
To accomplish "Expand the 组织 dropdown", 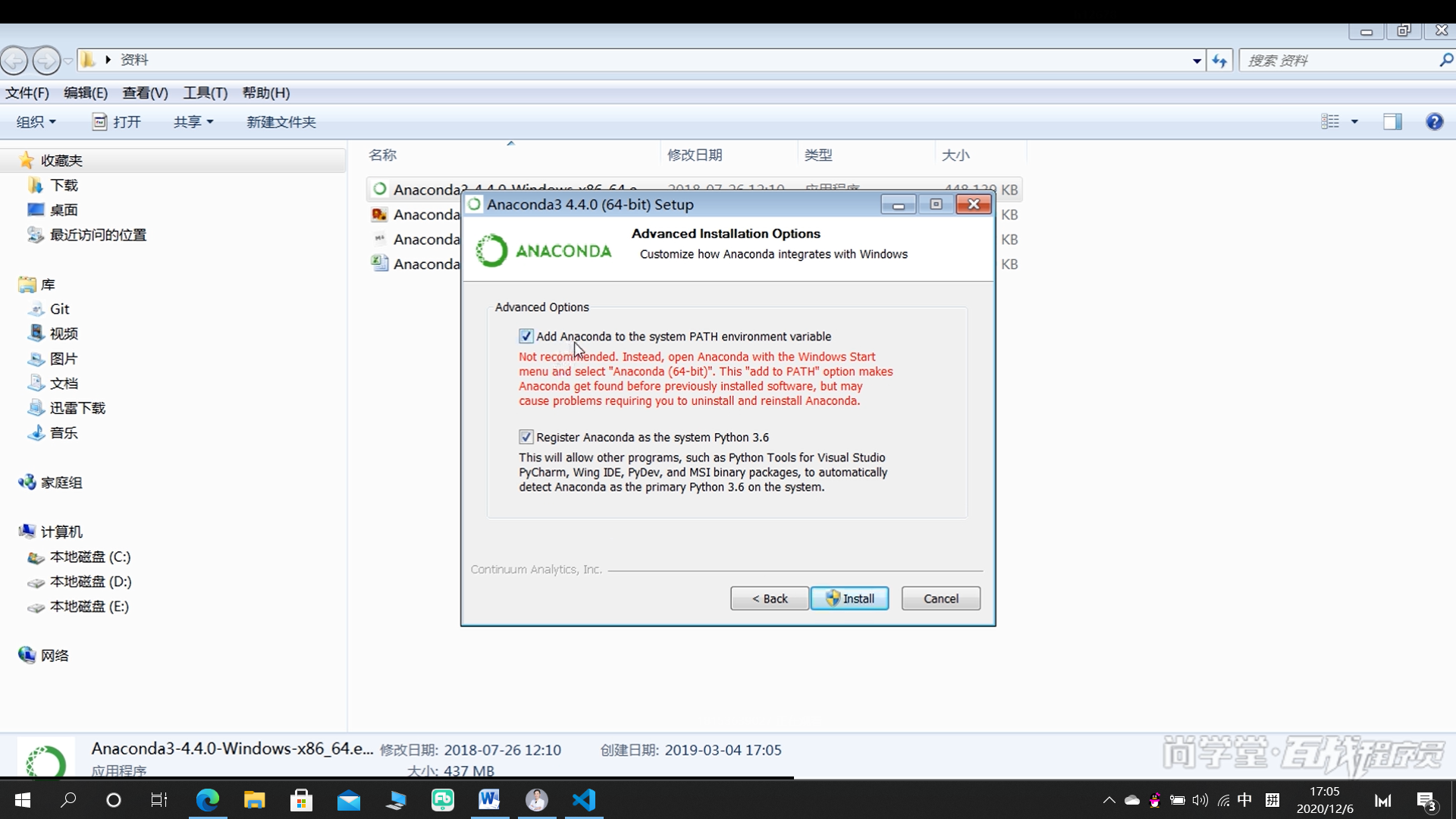I will point(36,121).
